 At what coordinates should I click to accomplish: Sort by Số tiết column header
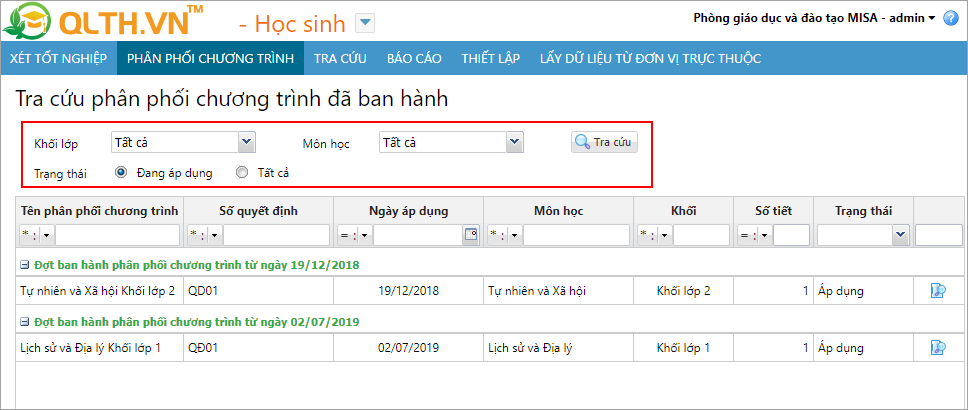point(774,211)
